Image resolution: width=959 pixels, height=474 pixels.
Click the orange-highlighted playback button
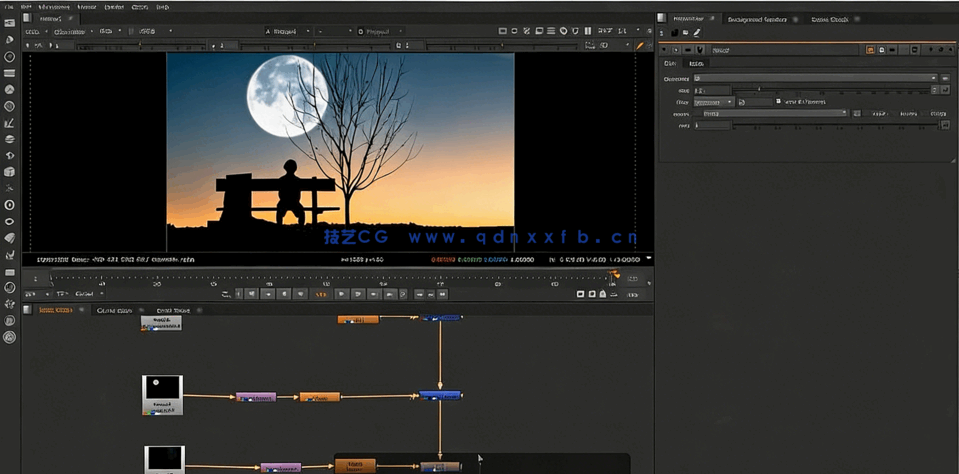coord(322,294)
